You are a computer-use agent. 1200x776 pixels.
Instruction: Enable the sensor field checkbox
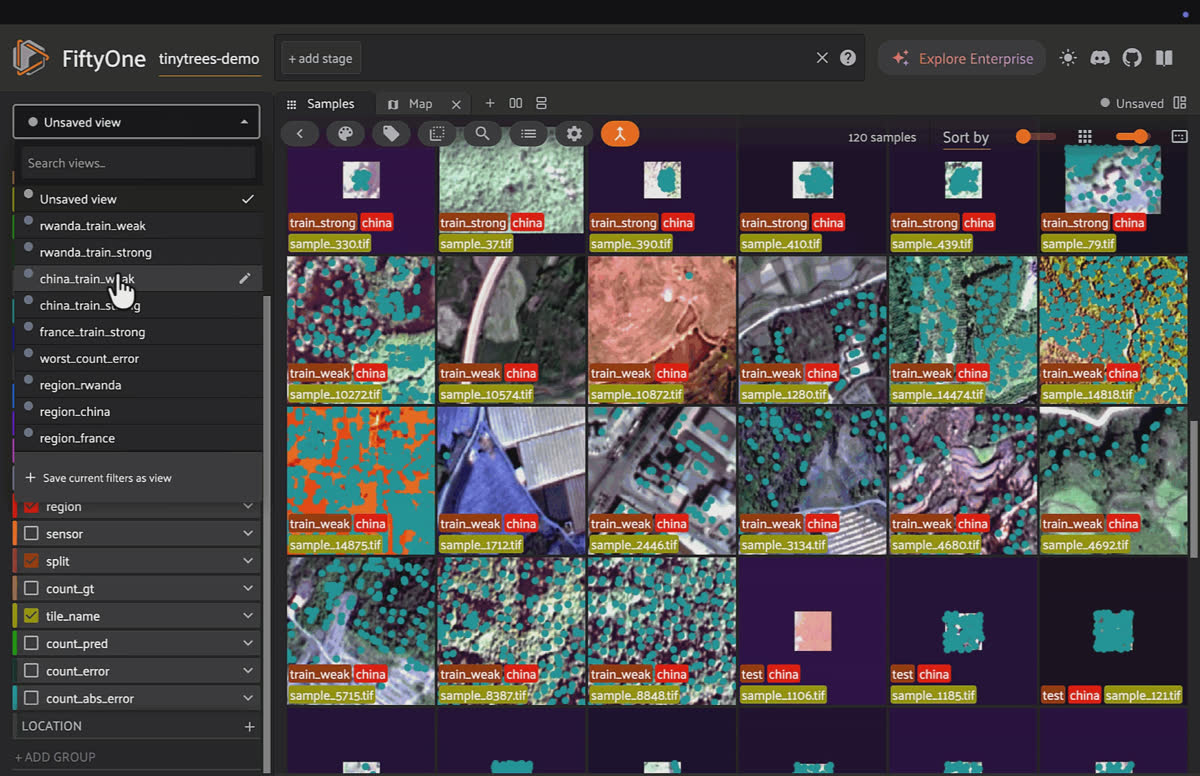tap(31, 534)
